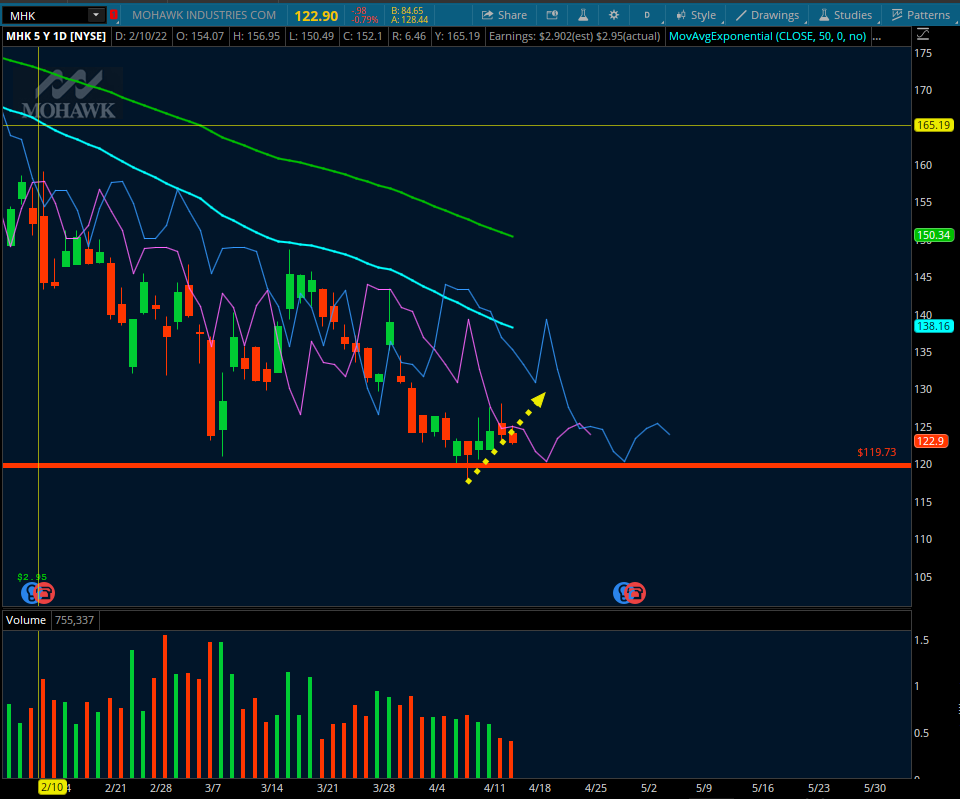Click the Y: 165.19 value
960x799 pixels.
[x=457, y=36]
